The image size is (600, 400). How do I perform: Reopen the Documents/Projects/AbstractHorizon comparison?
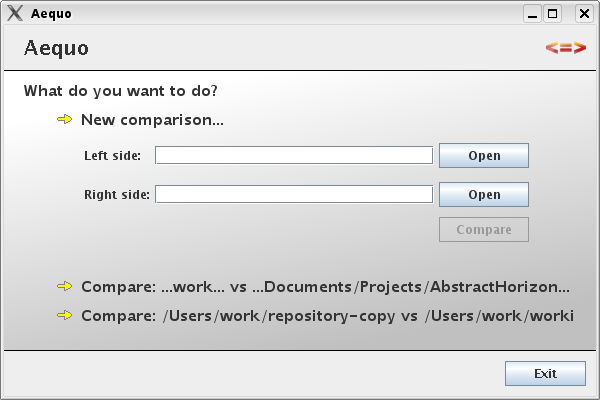click(x=325, y=287)
